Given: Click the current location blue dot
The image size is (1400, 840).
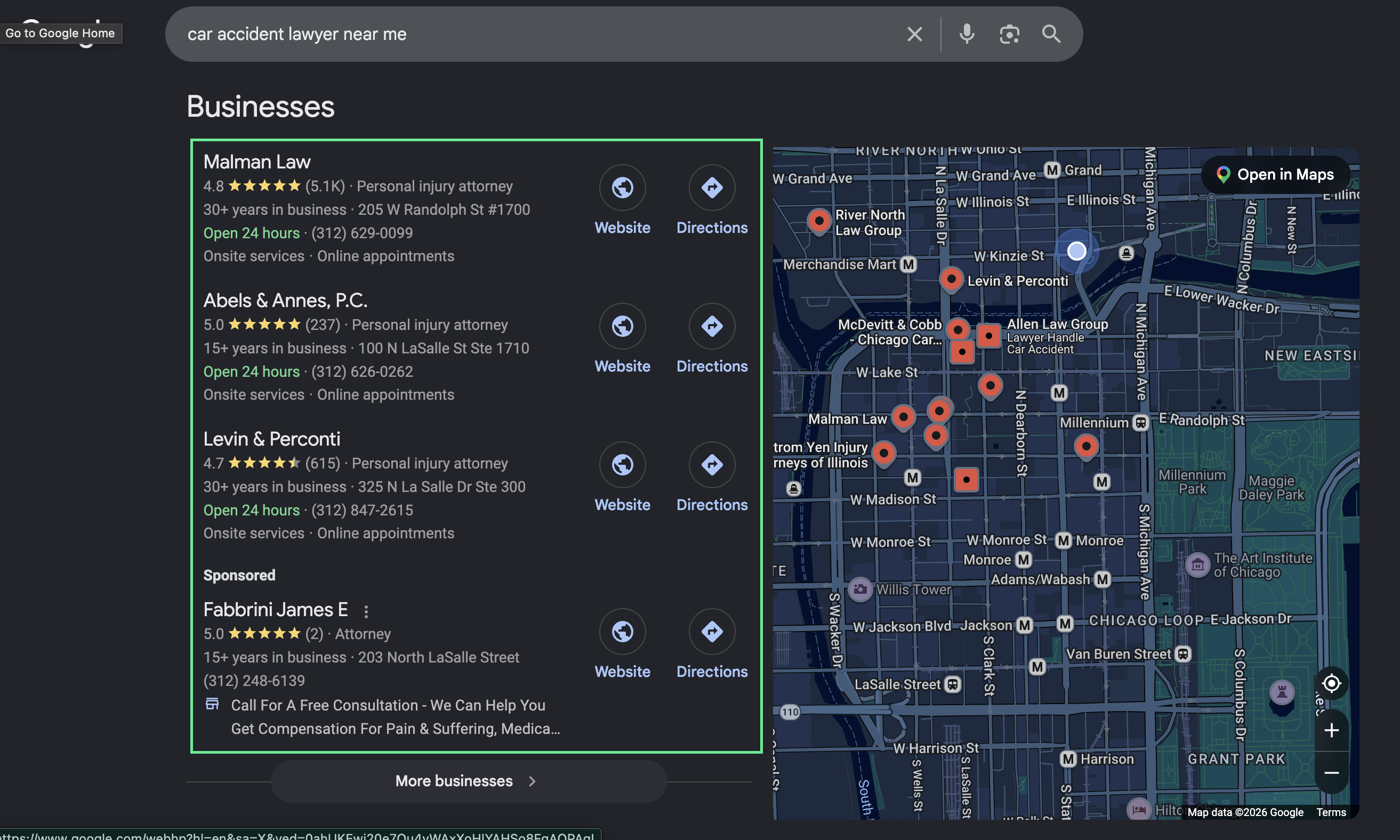Looking at the screenshot, I should (1076, 251).
